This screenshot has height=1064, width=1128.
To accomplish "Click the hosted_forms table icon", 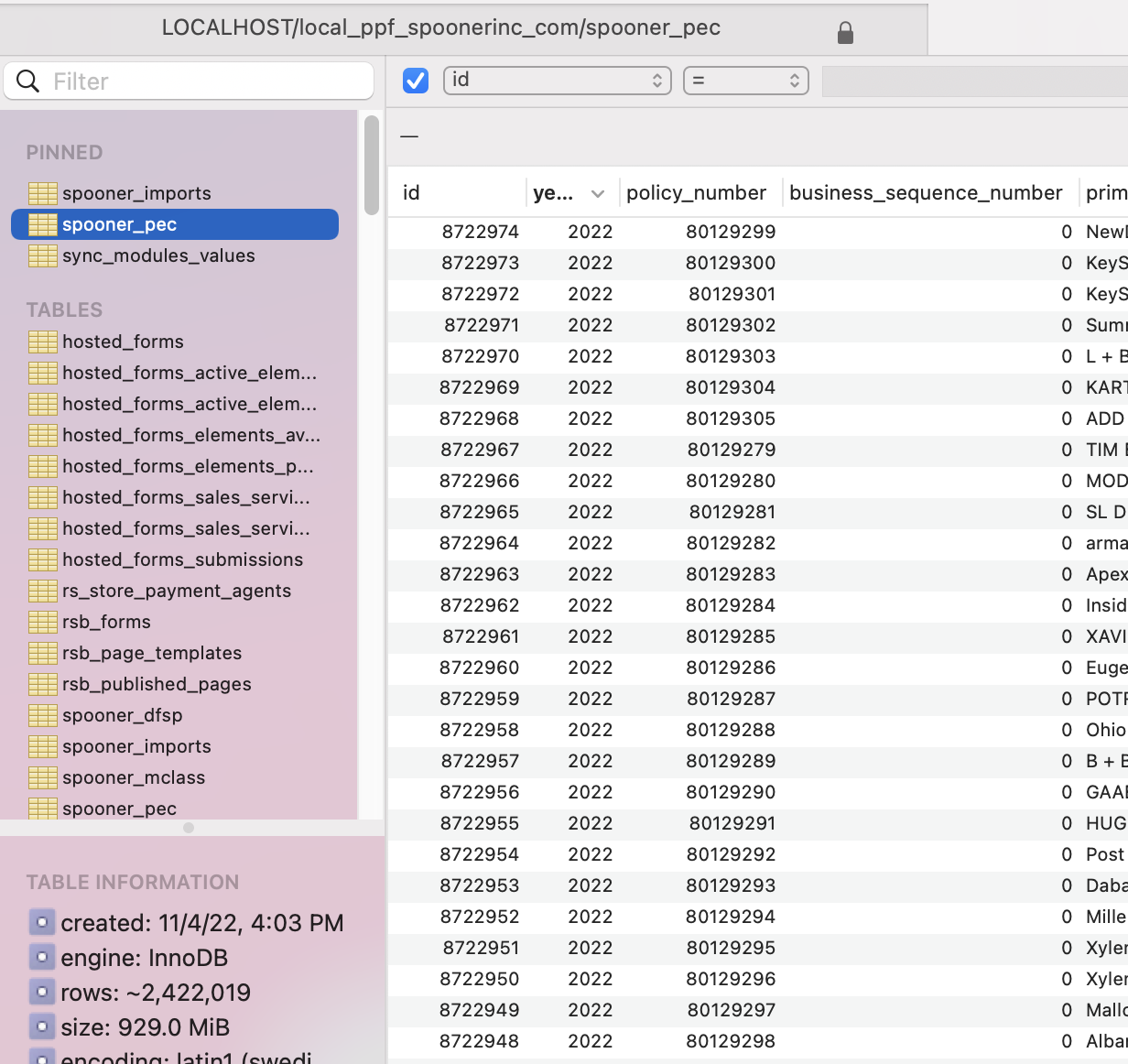I will click(43, 342).
